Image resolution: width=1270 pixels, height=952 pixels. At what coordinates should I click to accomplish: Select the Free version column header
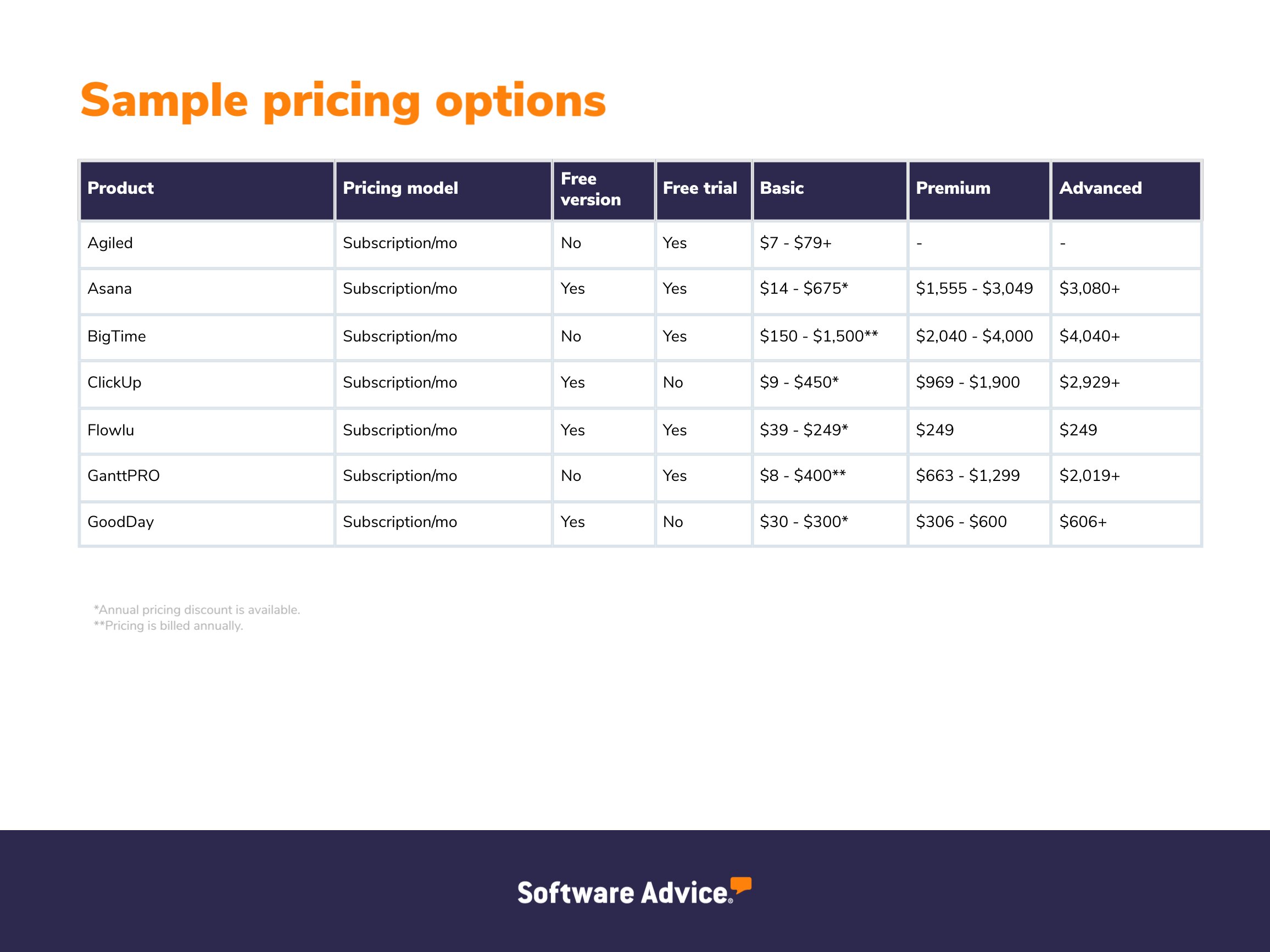590,189
